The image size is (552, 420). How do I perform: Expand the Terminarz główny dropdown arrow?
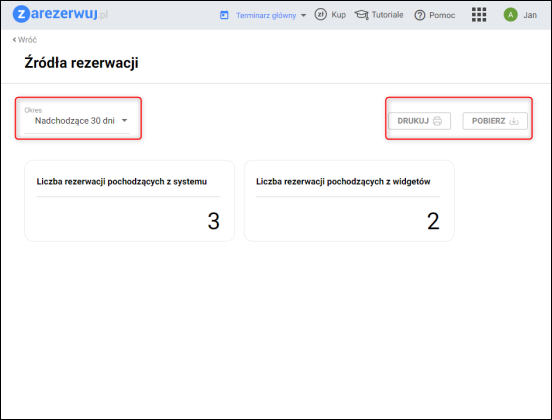[303, 15]
